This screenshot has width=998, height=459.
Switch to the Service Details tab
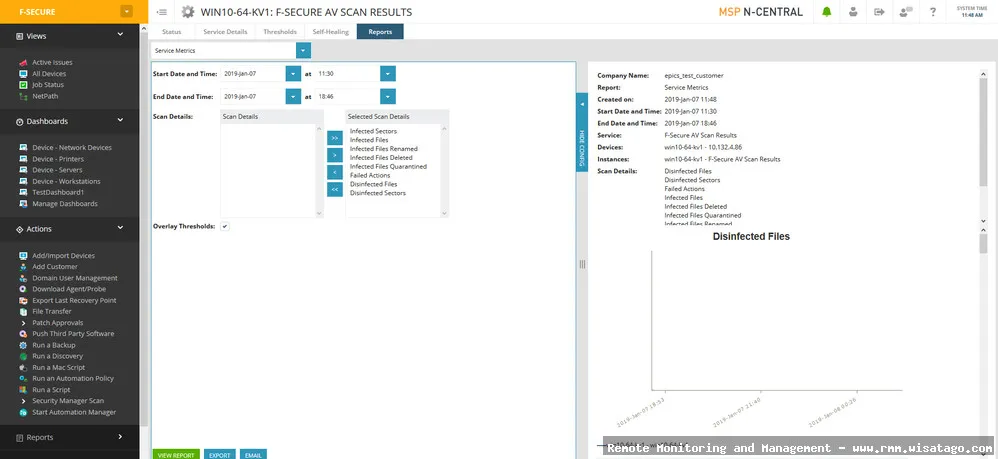pyautogui.click(x=225, y=32)
